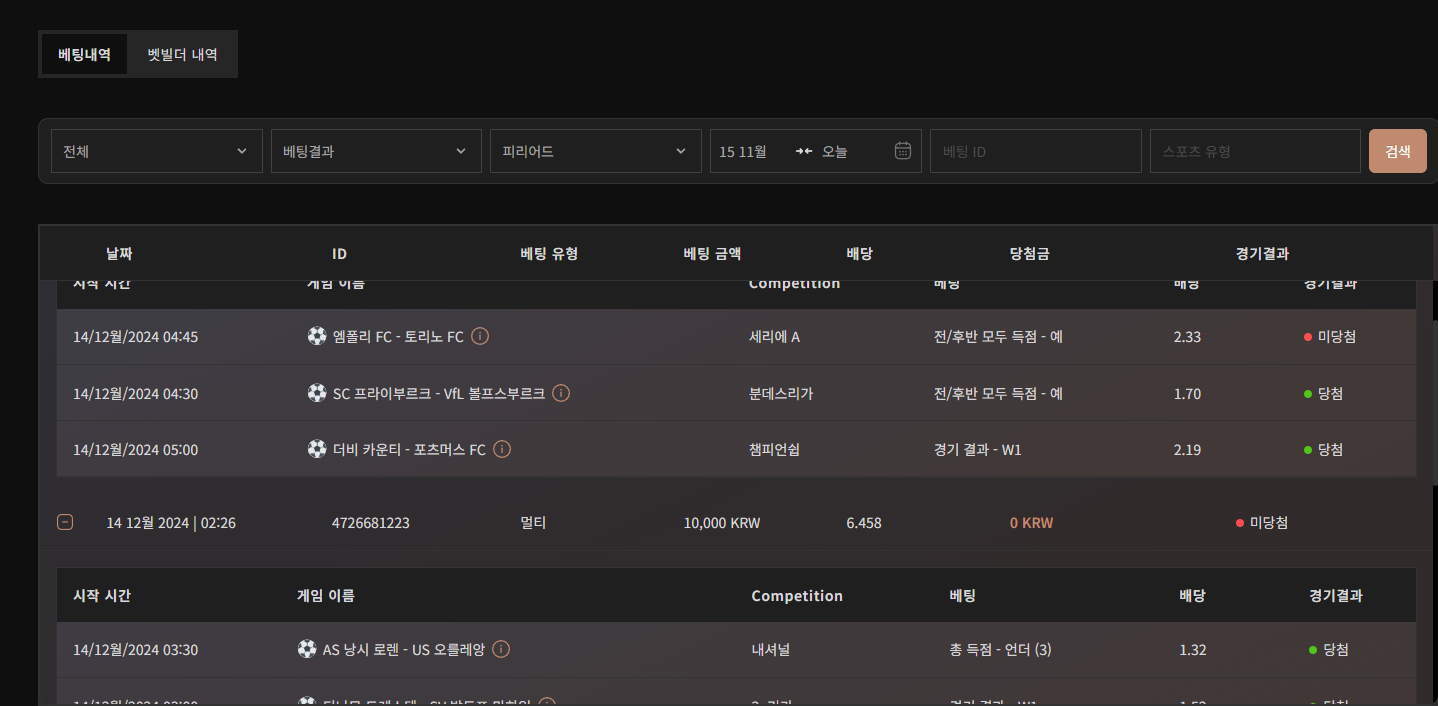Click the 15 11월 start date
Image resolution: width=1438 pixels, height=706 pixels.
click(x=743, y=151)
